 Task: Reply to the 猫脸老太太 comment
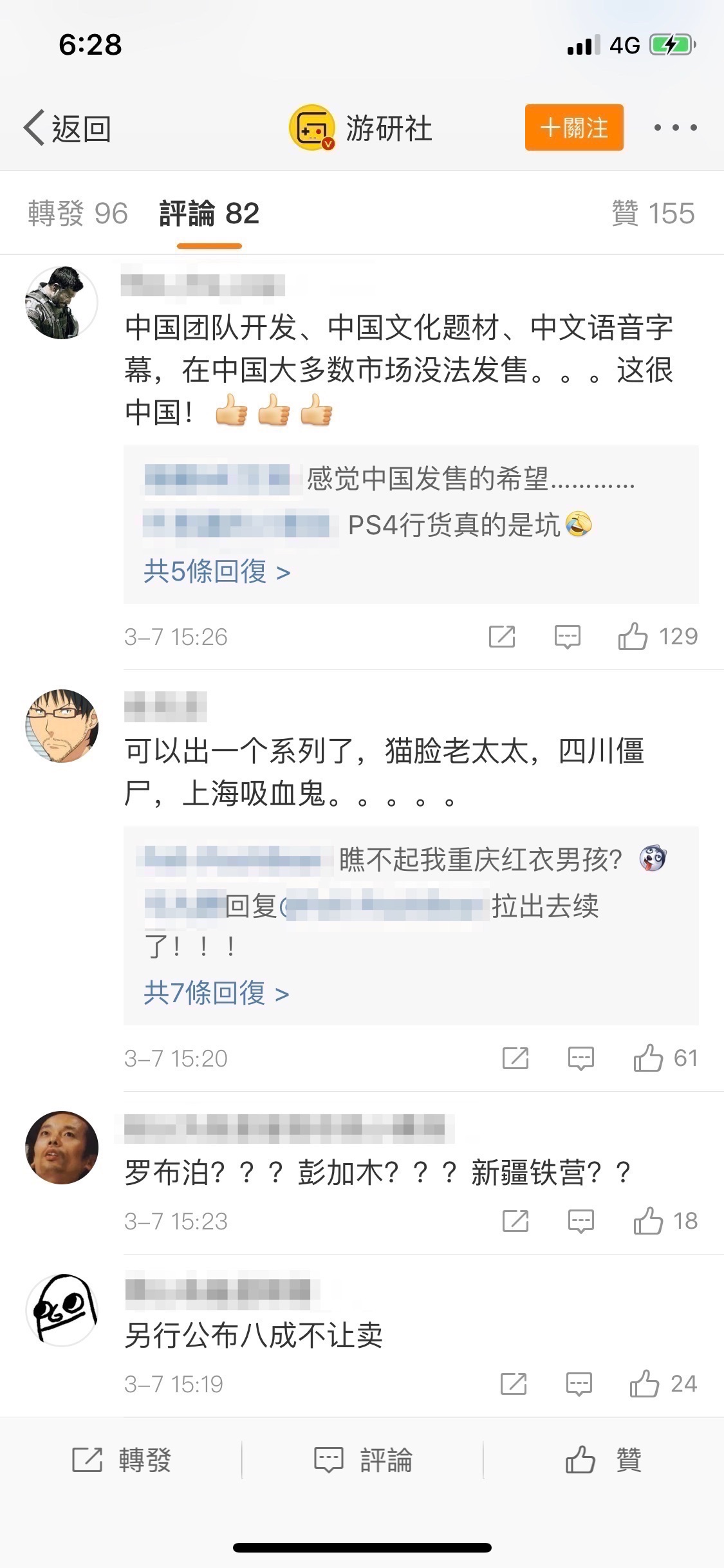coord(580,1058)
